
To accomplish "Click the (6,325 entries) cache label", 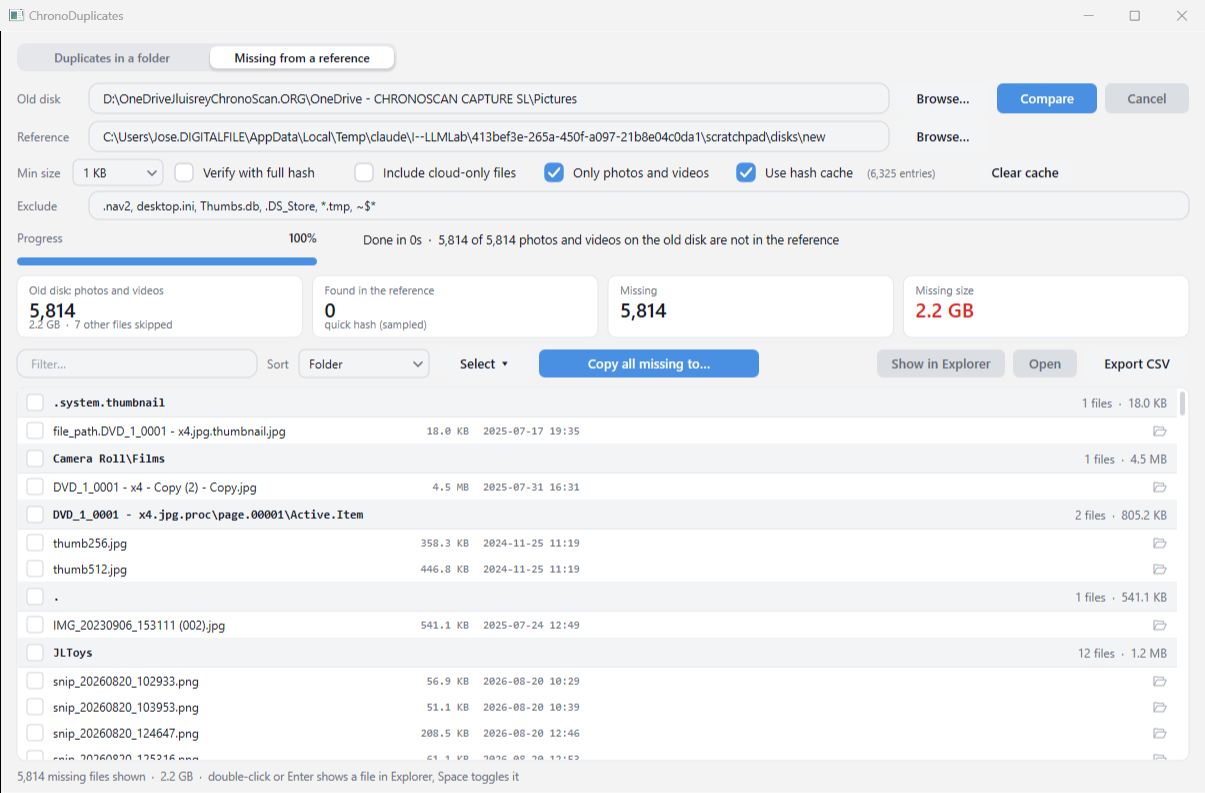I will point(901,174).
